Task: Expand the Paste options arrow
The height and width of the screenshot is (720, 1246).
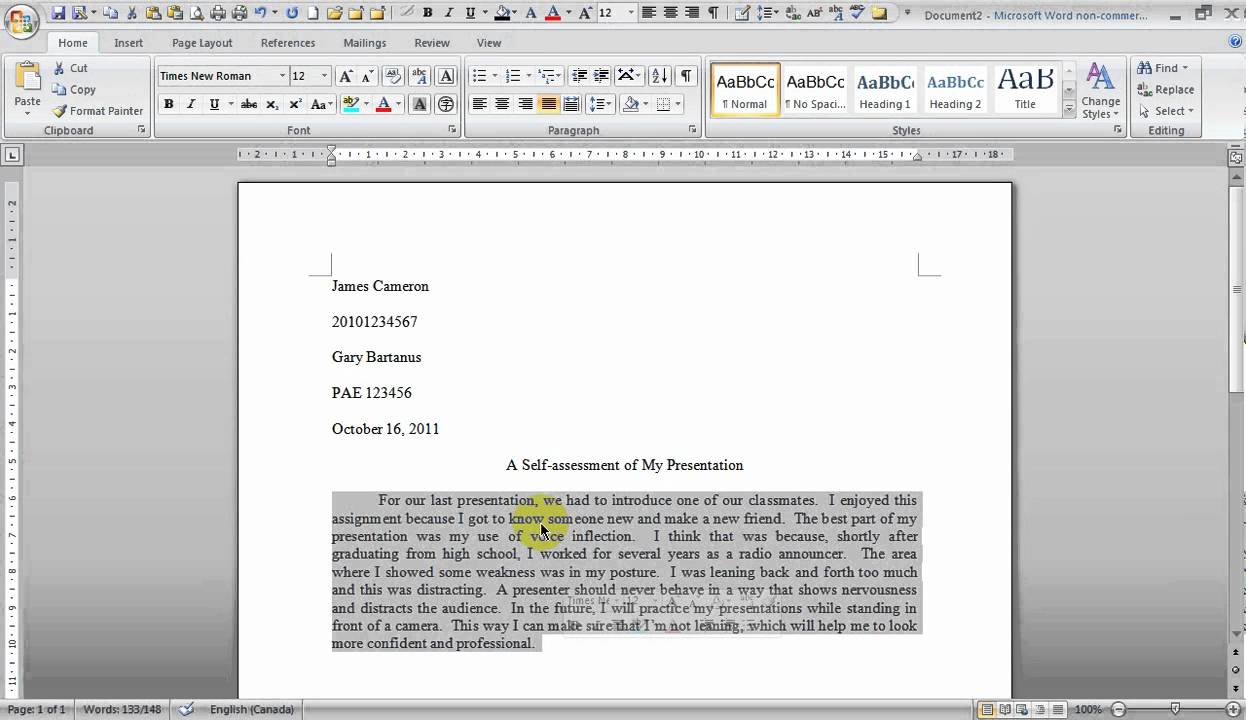Action: tap(28, 113)
